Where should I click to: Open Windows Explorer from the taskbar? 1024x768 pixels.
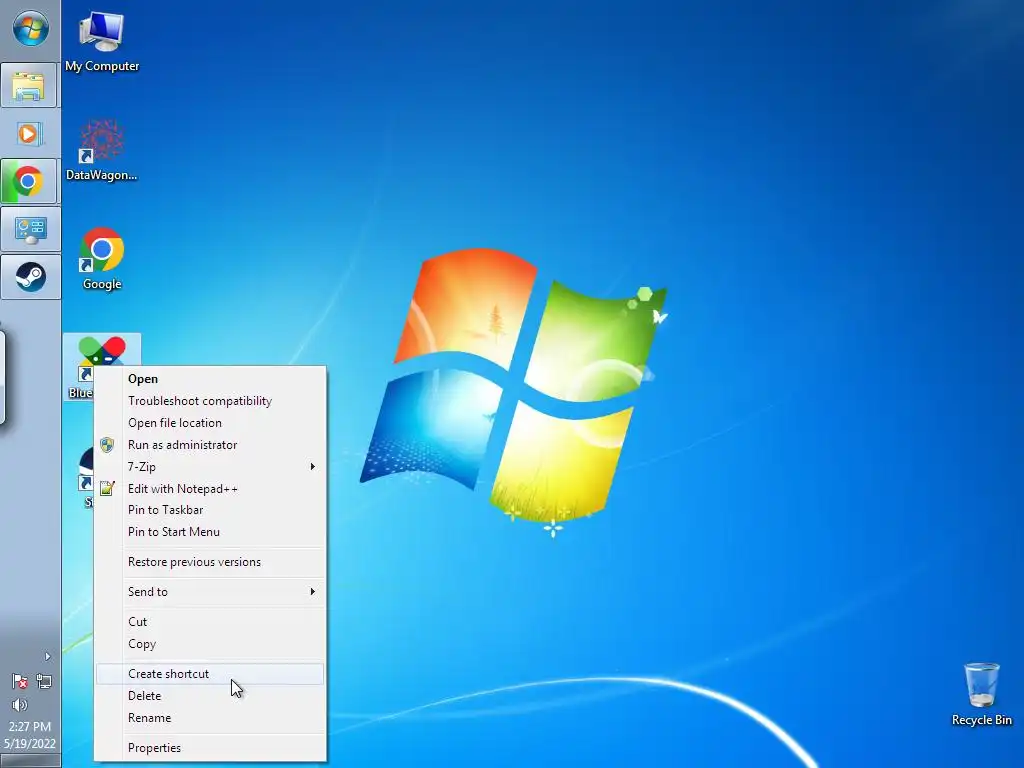pos(29,85)
